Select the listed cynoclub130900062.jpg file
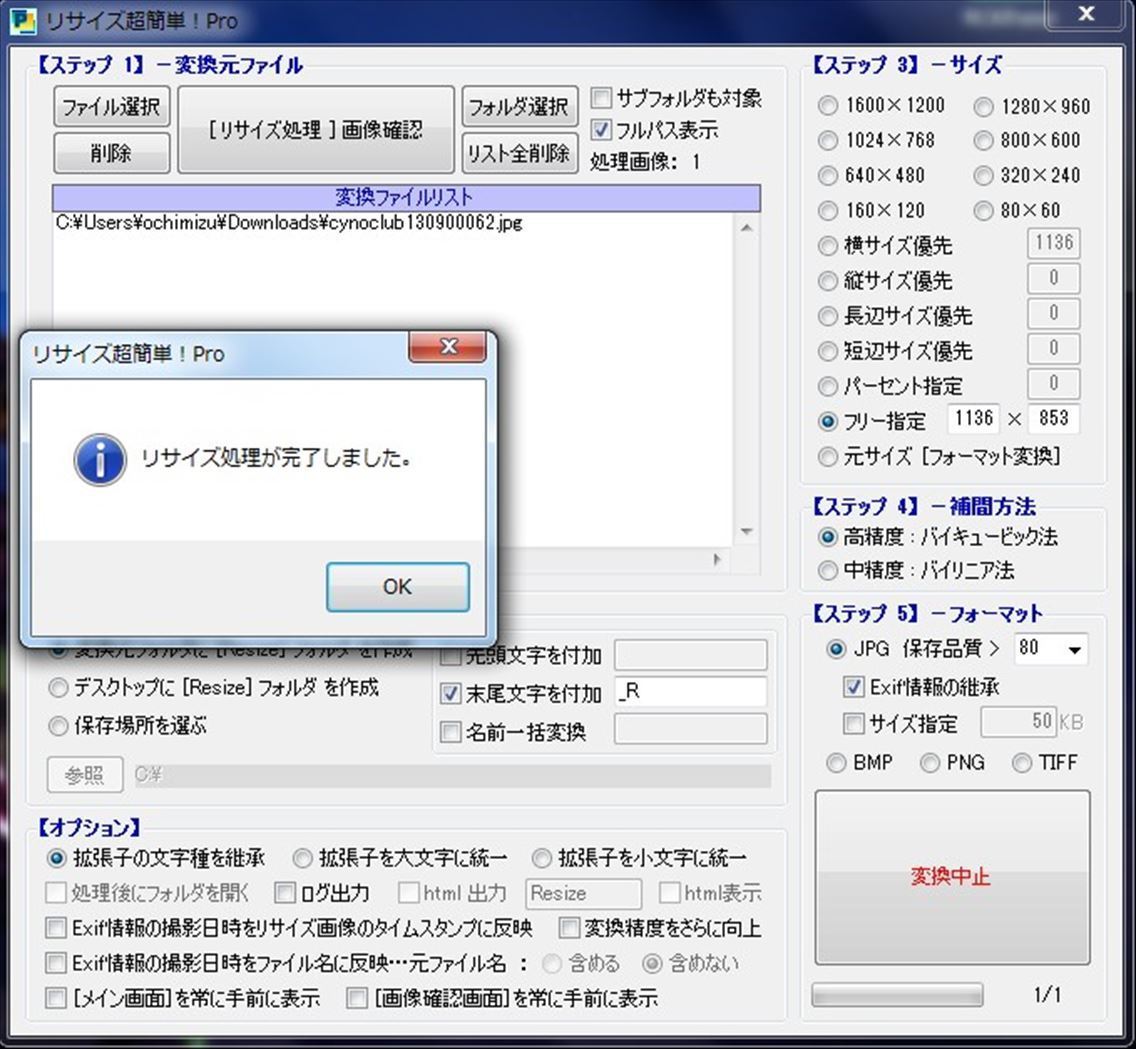The width and height of the screenshot is (1136, 1049). 290,223
